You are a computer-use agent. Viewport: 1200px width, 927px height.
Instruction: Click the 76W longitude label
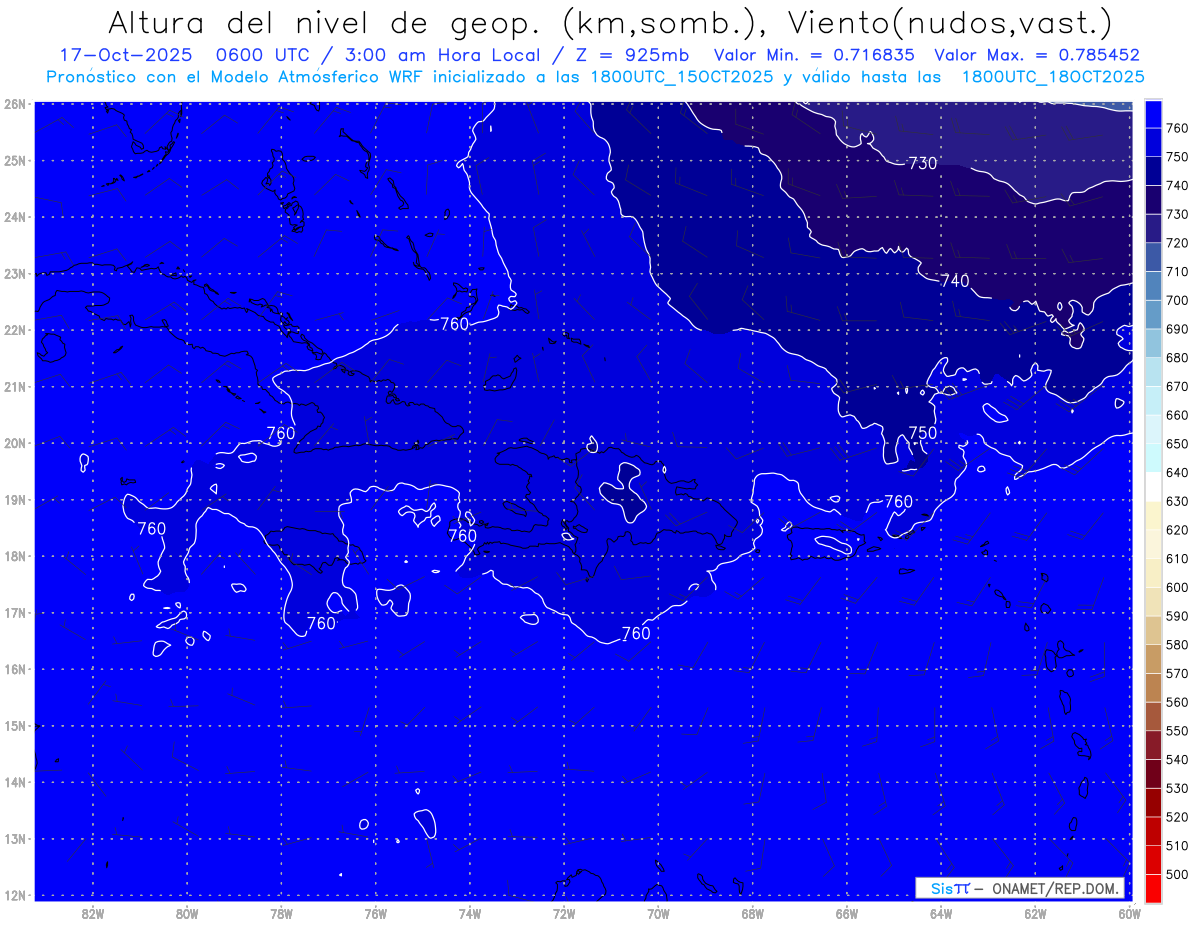[x=375, y=913]
